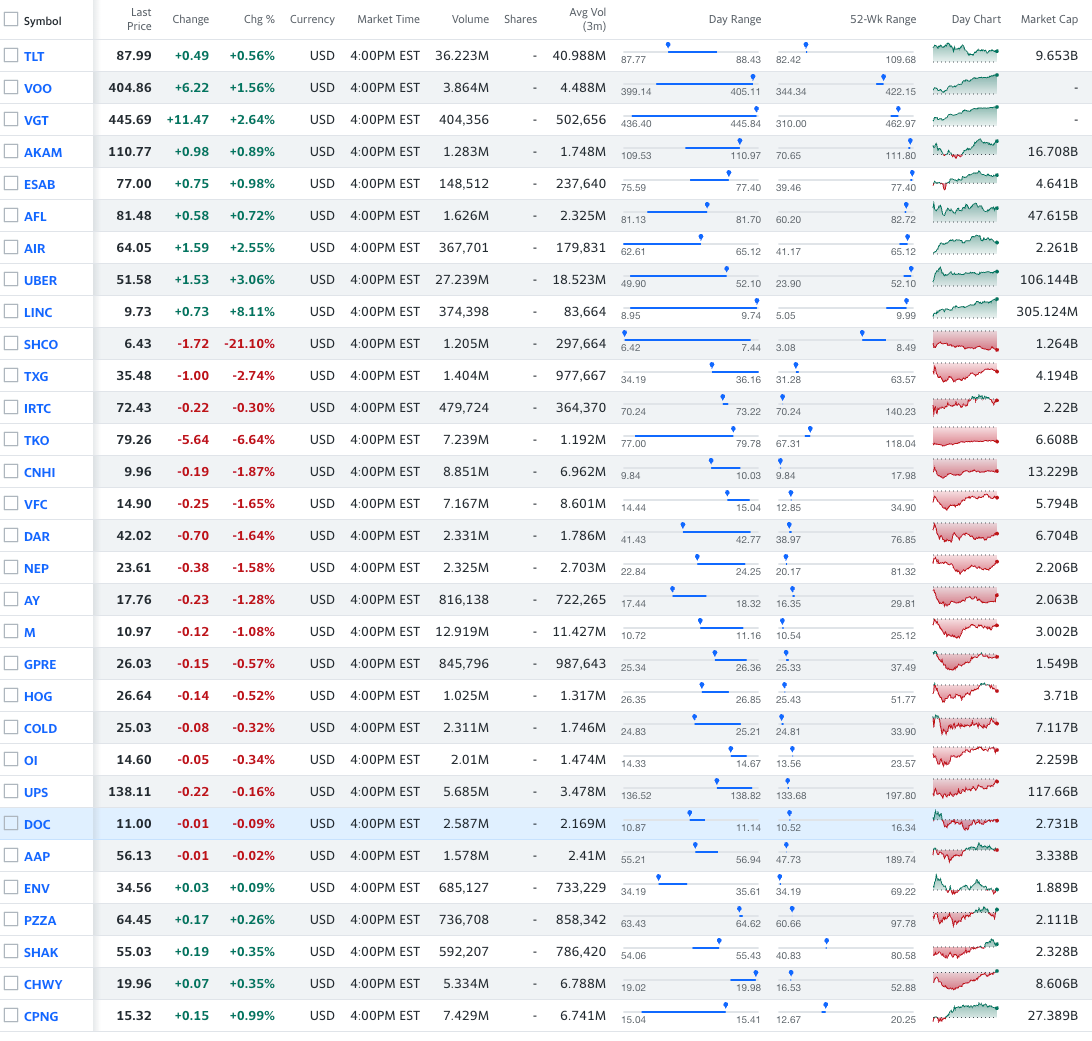Screen dimensions: 1092x1041
Task: Select the VOO row checkbox
Action: coord(10,87)
